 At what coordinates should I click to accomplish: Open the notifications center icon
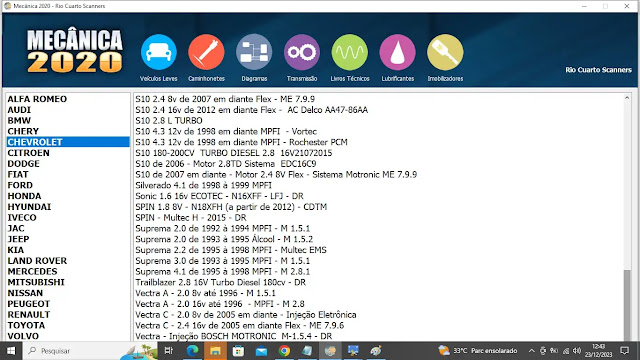(x=624, y=351)
